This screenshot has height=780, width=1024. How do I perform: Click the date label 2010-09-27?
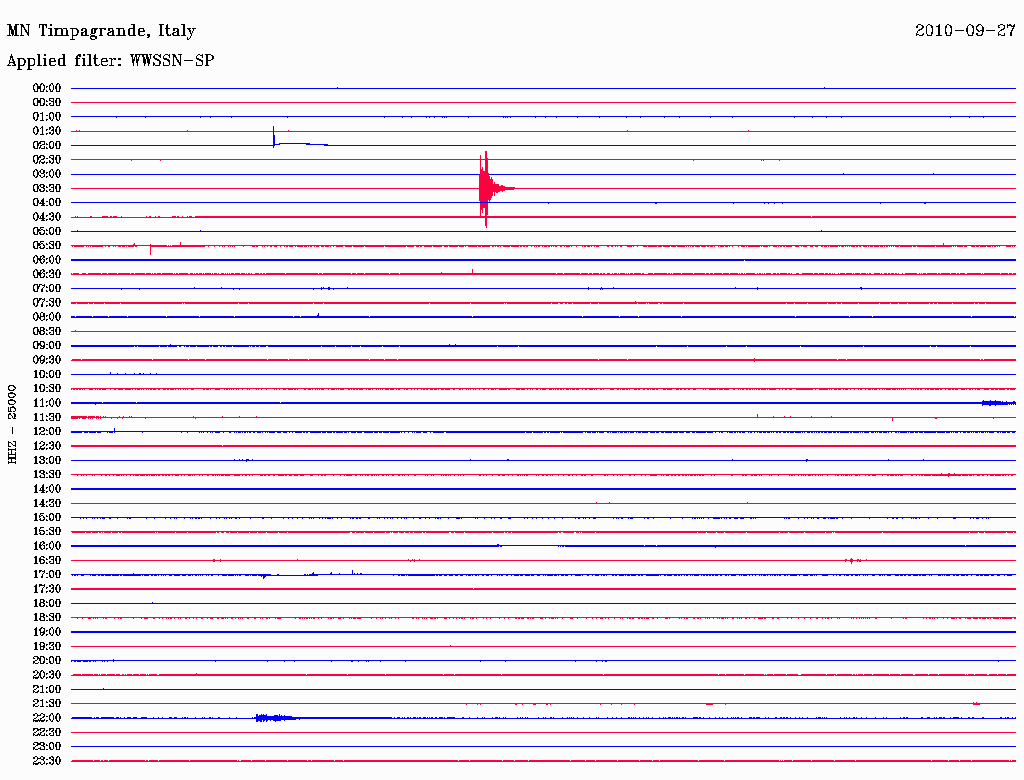(965, 30)
